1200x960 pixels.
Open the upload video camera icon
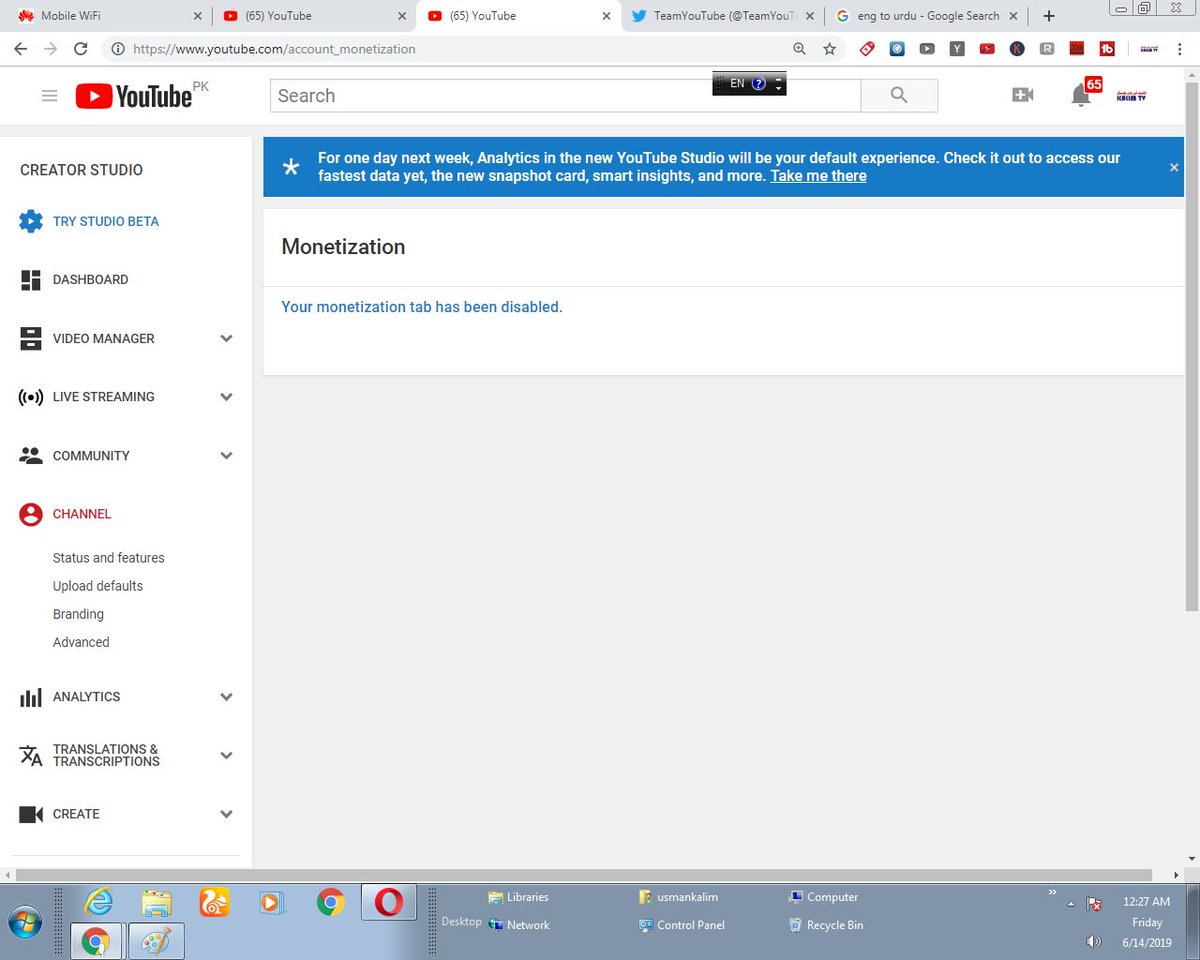1022,95
